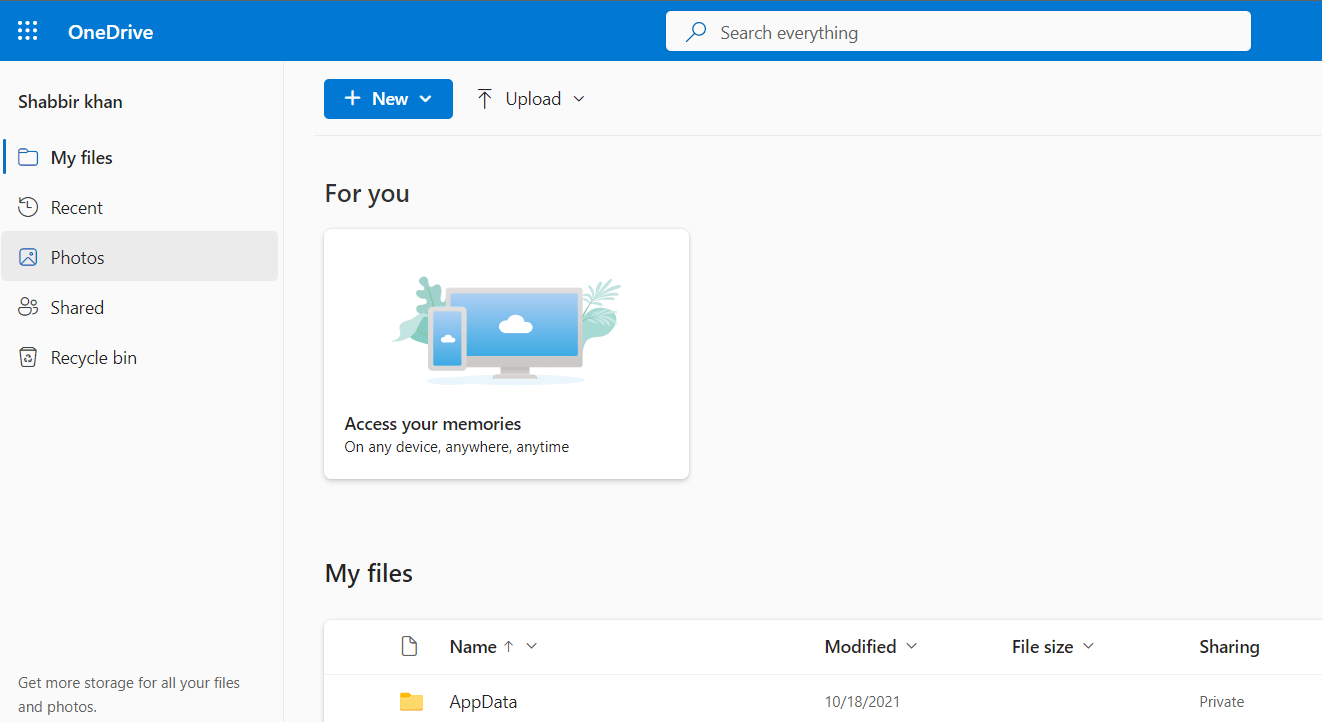
Task: Open the Recycle bin icon
Action: 29,356
